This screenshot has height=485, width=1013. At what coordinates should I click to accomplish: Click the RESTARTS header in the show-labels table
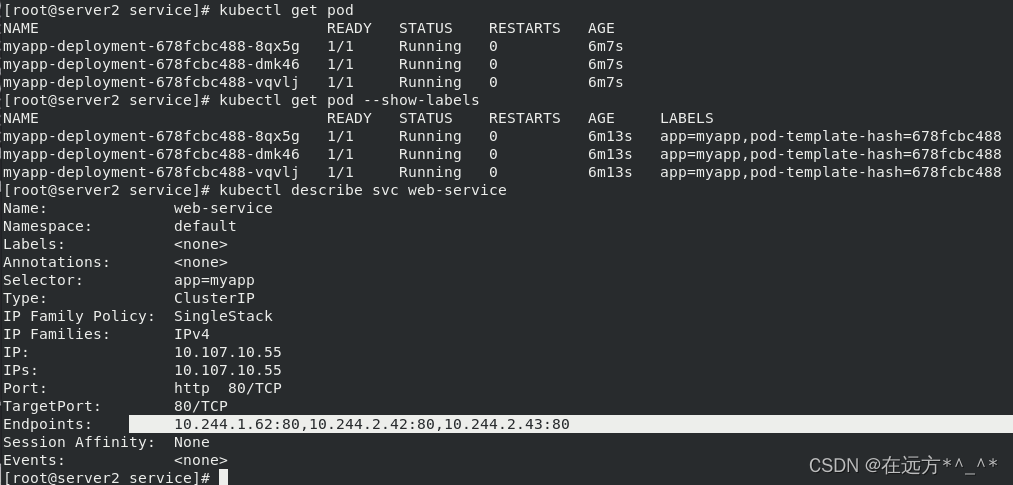tap(525, 118)
